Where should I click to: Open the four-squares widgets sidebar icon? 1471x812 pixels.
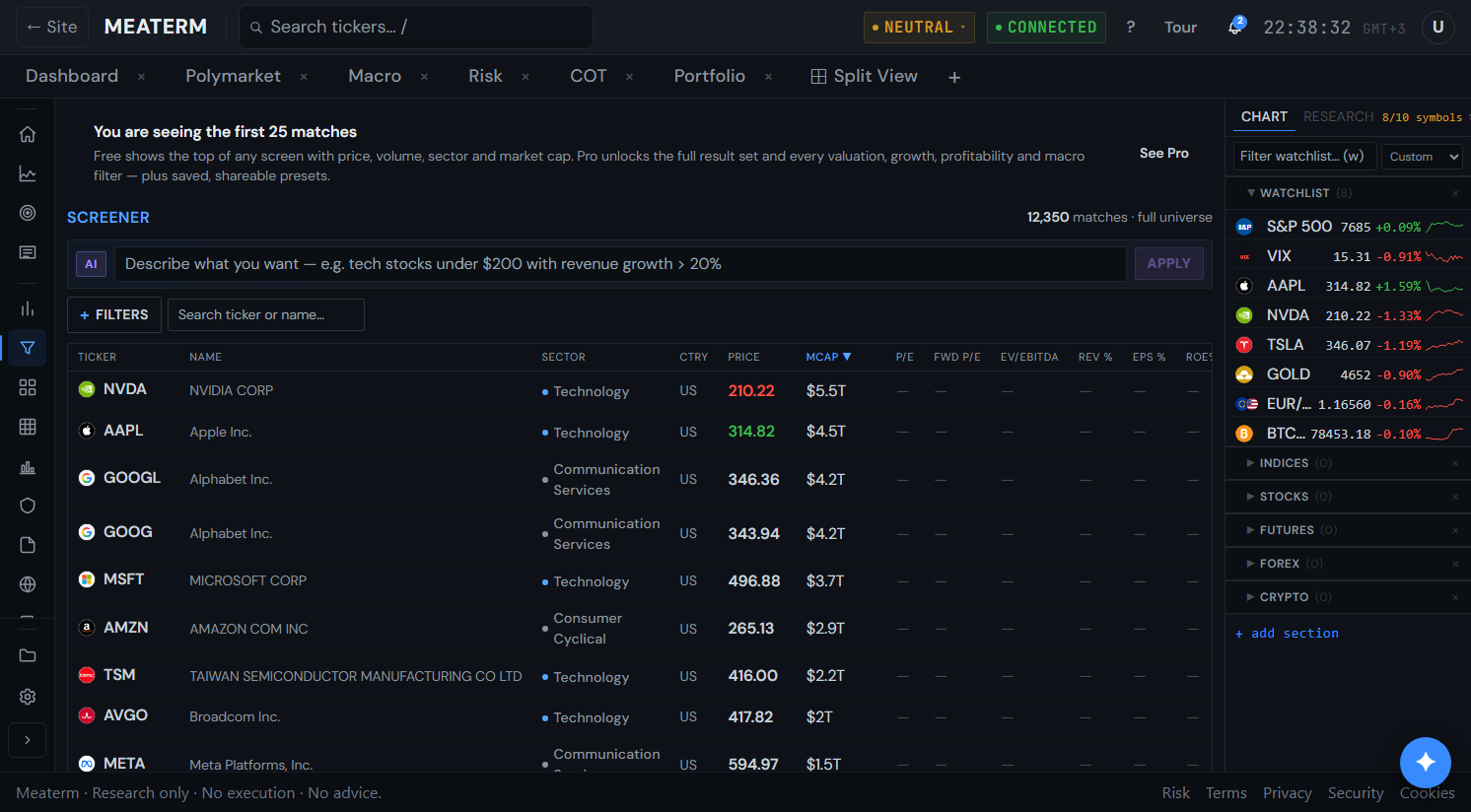coord(28,387)
